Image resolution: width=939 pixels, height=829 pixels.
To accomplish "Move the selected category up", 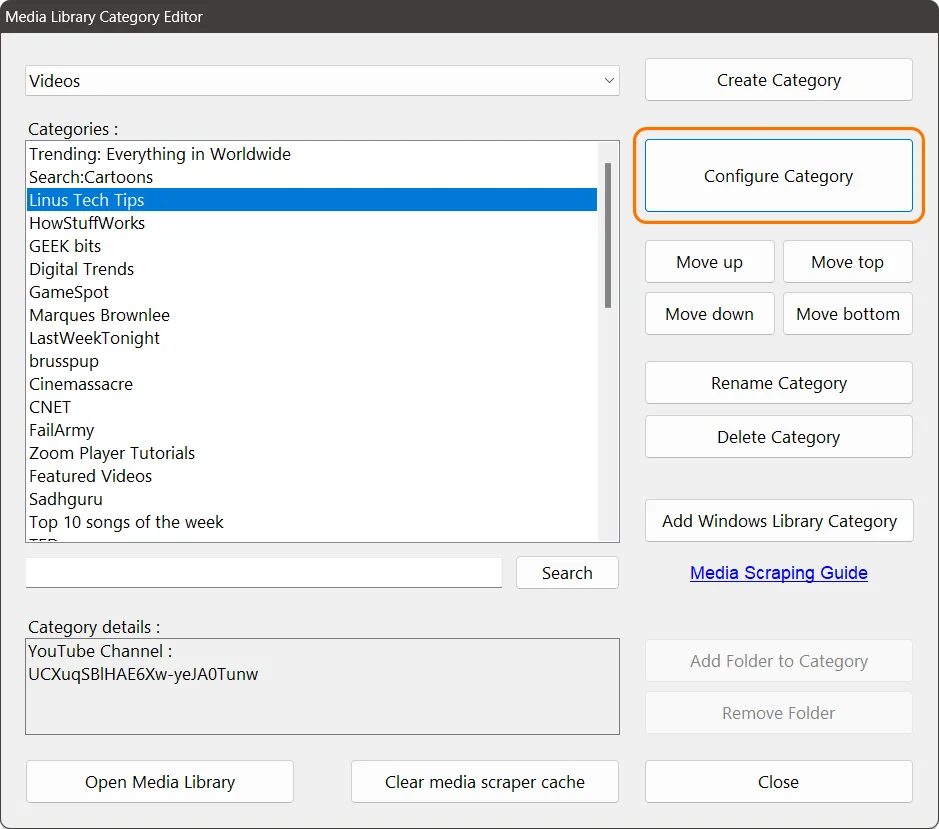I will [x=710, y=262].
